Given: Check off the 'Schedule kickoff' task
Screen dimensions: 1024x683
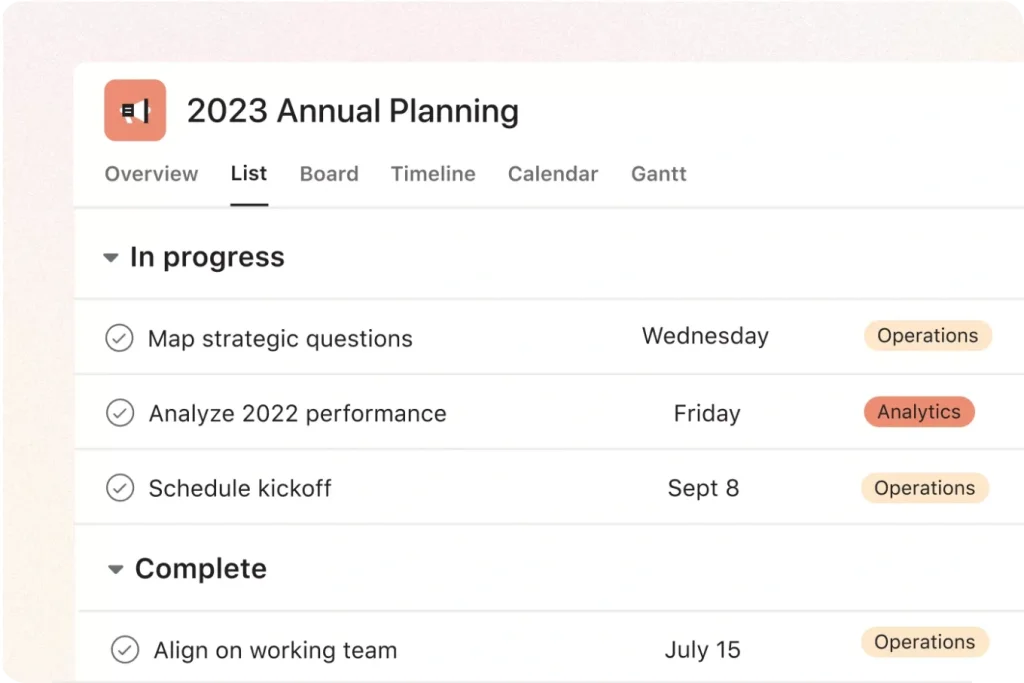Looking at the screenshot, I should (x=119, y=488).
